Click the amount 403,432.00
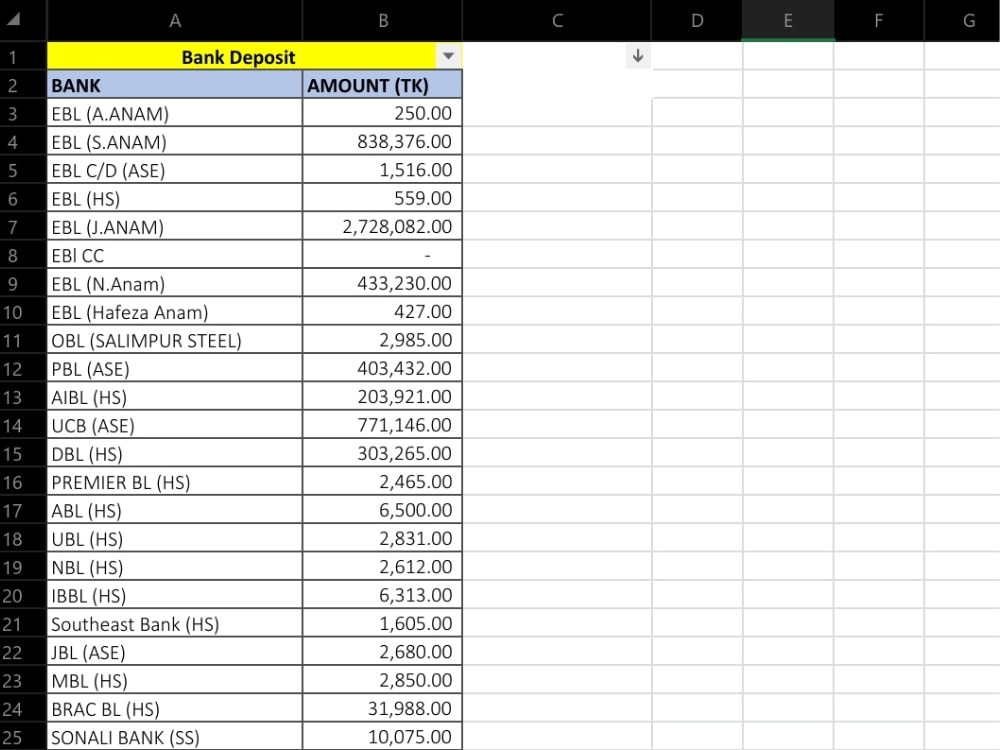The image size is (1000, 750). (x=404, y=368)
